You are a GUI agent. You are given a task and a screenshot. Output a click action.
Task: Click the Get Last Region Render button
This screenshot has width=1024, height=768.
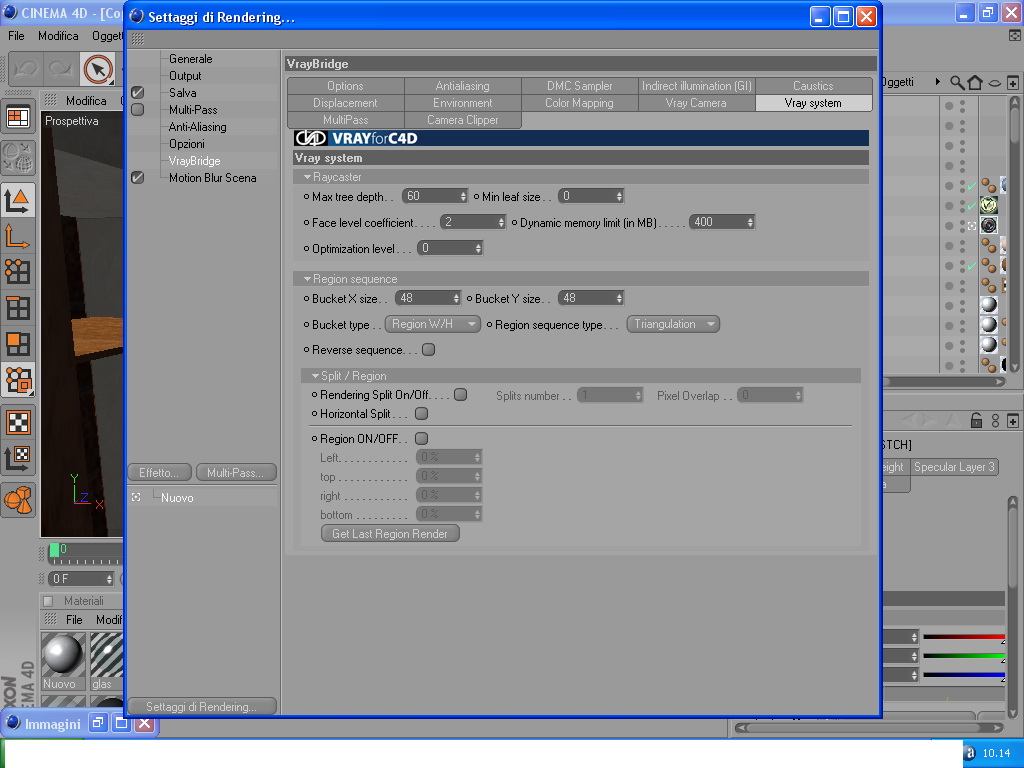390,534
